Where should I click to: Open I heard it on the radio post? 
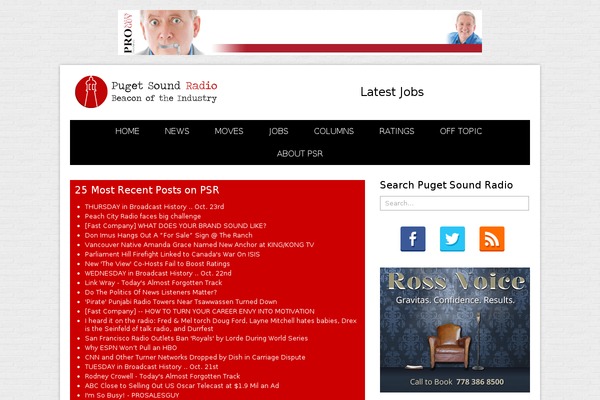tap(220, 325)
